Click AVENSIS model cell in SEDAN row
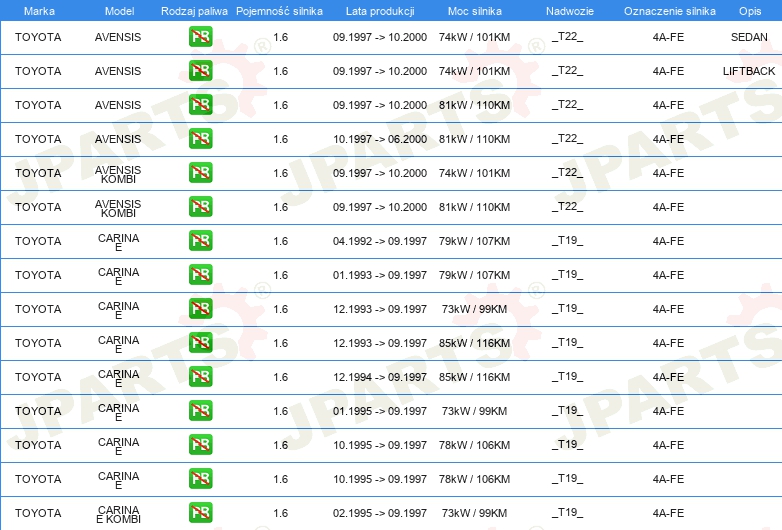 [118, 37]
